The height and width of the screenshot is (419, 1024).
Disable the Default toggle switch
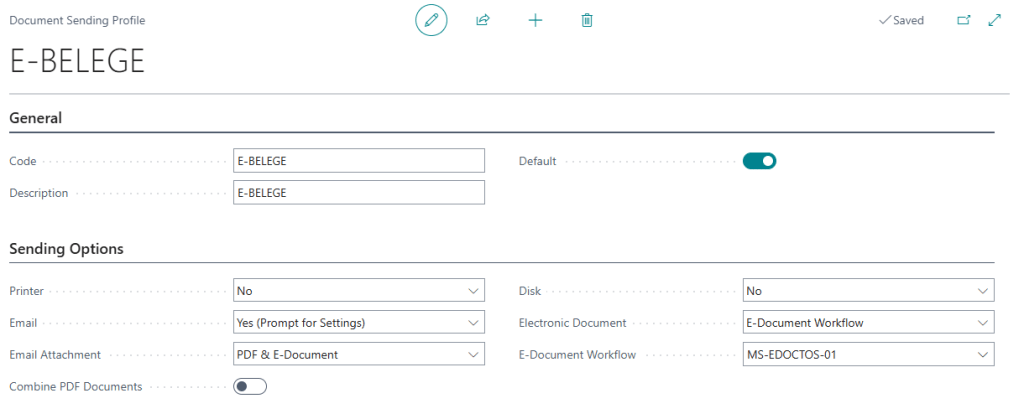pyautogui.click(x=759, y=161)
